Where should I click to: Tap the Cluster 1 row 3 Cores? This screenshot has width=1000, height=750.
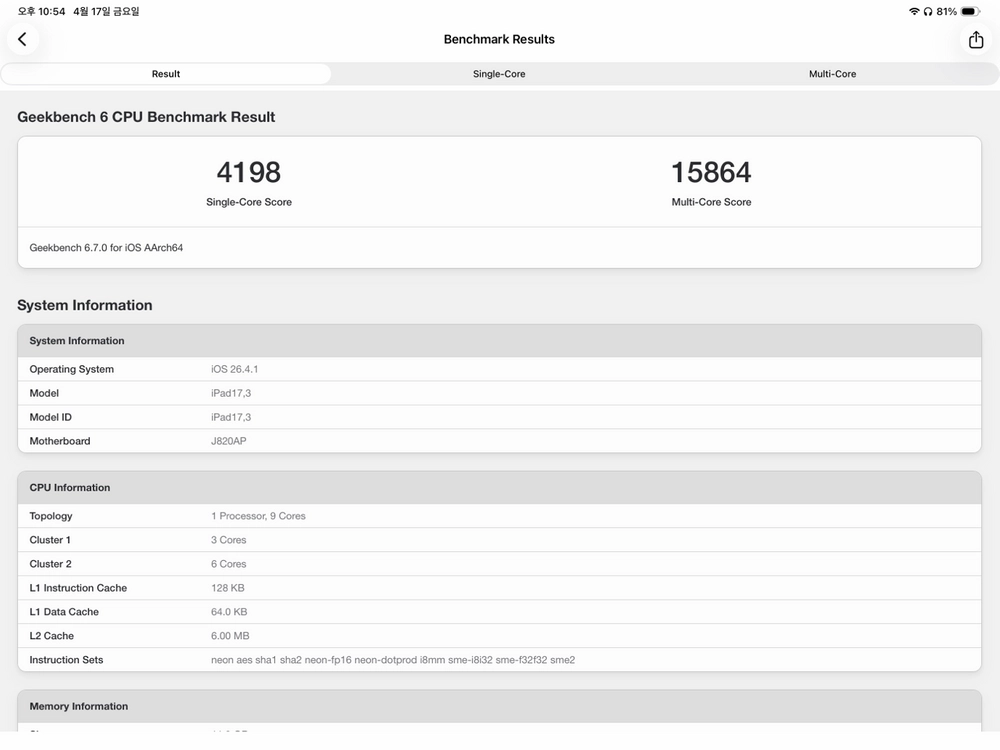(499, 540)
